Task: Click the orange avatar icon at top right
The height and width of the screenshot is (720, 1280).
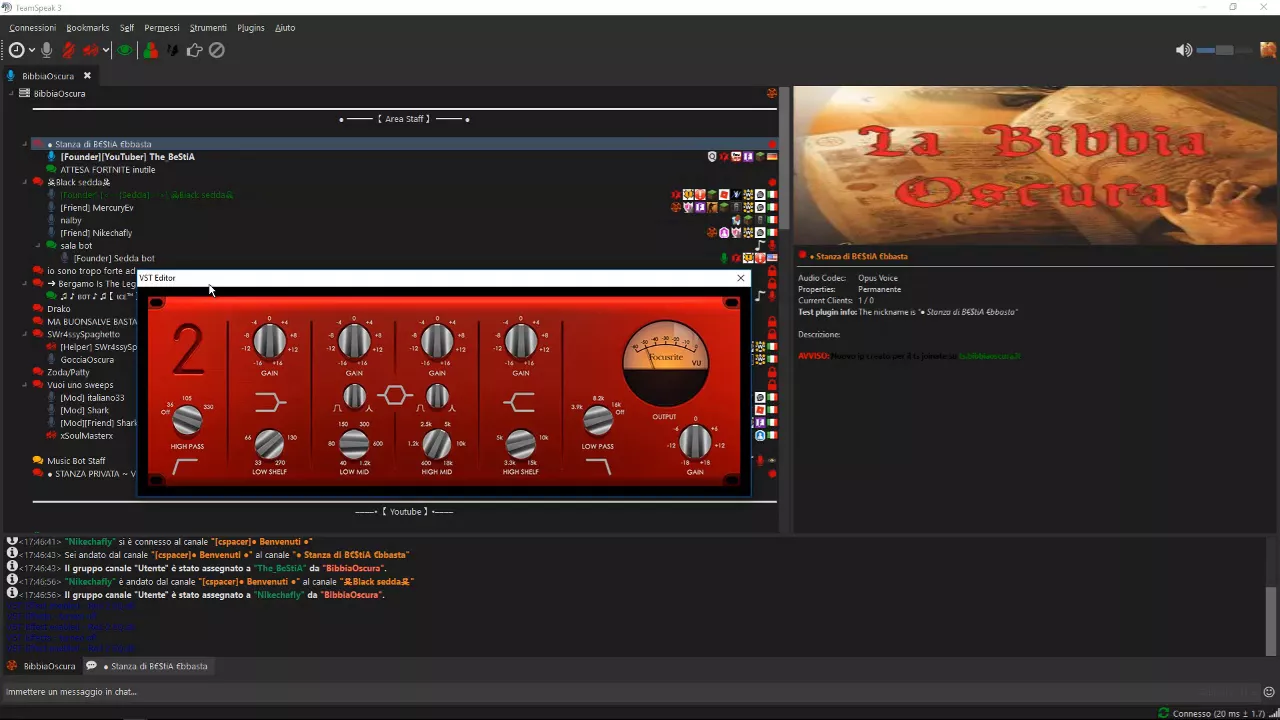Action: pyautogui.click(x=1268, y=50)
